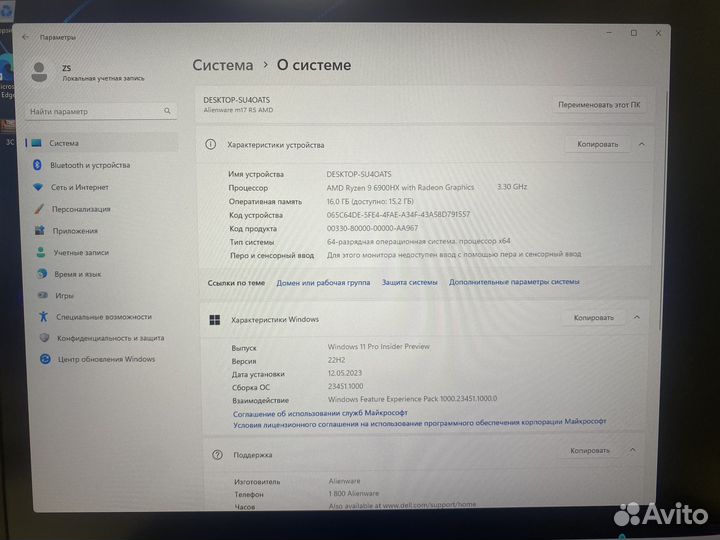The image size is (720, 540).
Task: Open the zs local account profile avatar
Action: [x=39, y=72]
